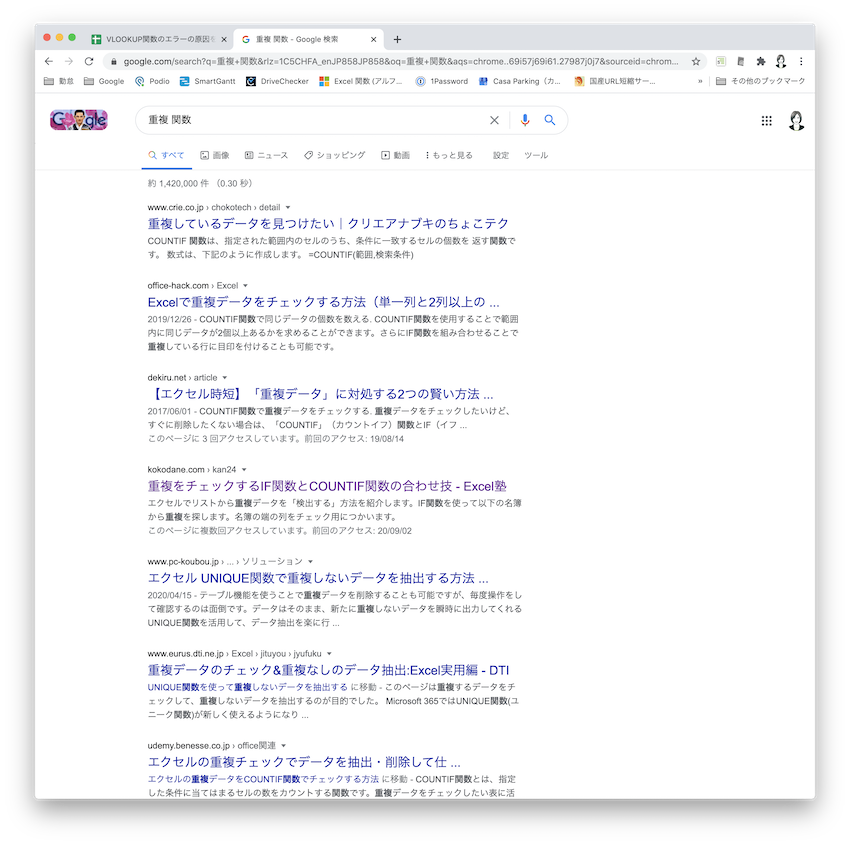
Task: Click the voice search microphone icon
Action: tap(524, 120)
